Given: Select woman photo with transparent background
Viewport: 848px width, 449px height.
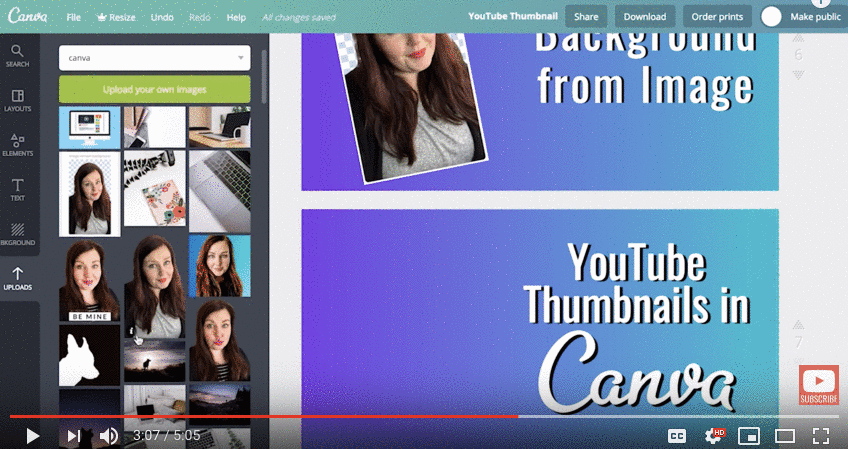Looking at the screenshot, I should point(90,194).
